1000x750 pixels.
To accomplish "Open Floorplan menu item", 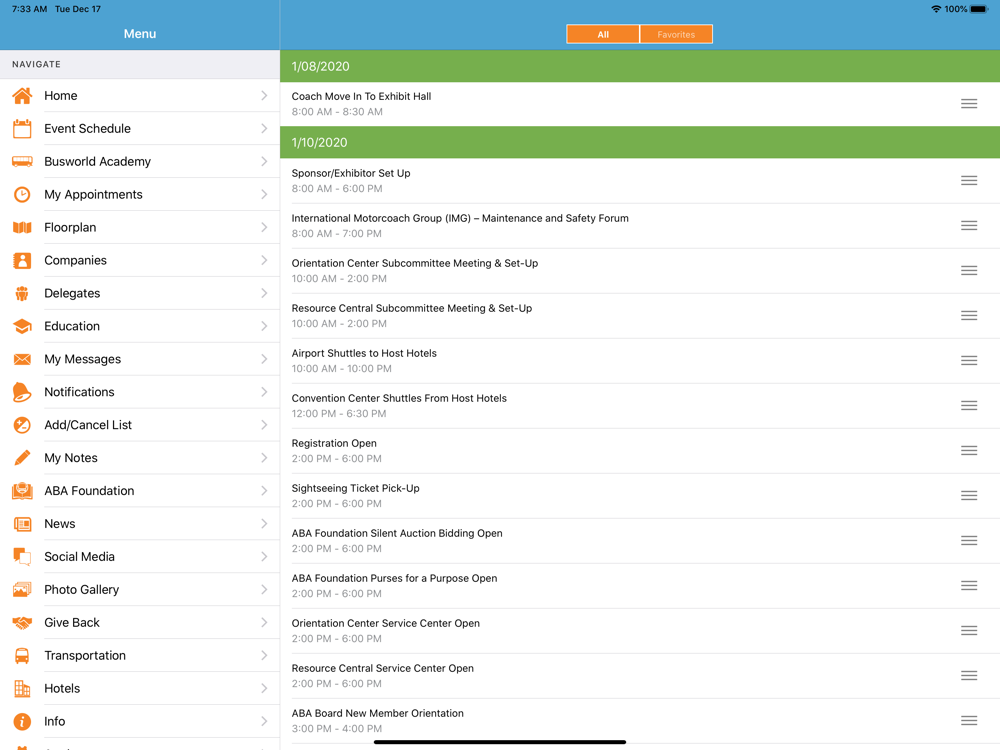I will click(x=140, y=228).
